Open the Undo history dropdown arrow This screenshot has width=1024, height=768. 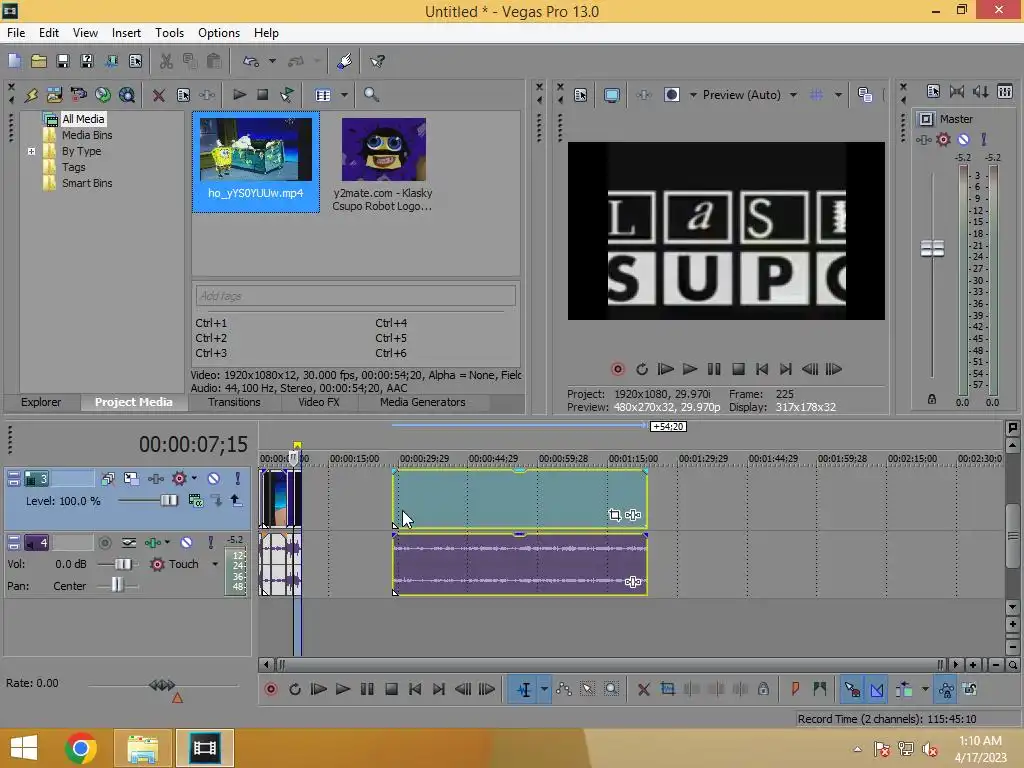coord(272,61)
